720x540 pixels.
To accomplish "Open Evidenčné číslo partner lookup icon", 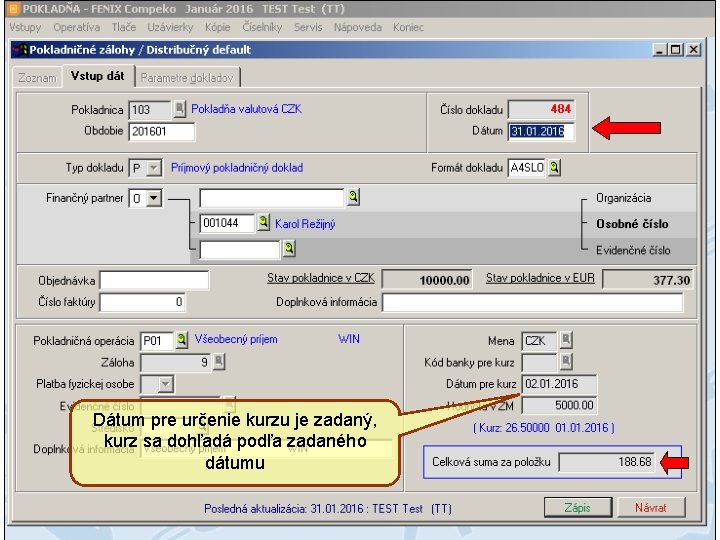I will (289, 249).
